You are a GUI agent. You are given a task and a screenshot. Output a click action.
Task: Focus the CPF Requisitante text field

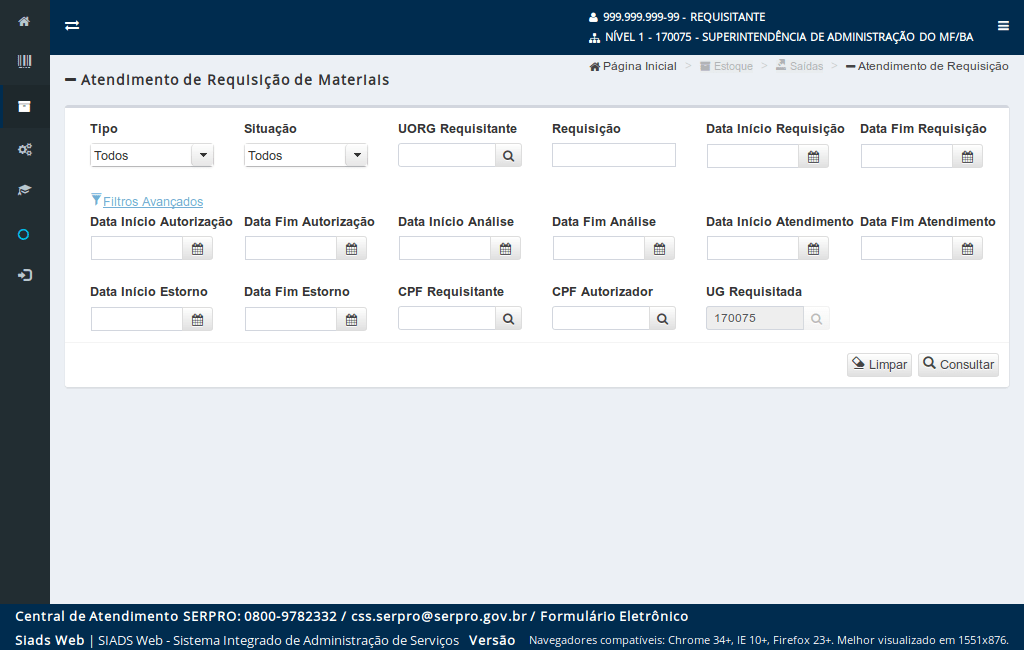(447, 319)
